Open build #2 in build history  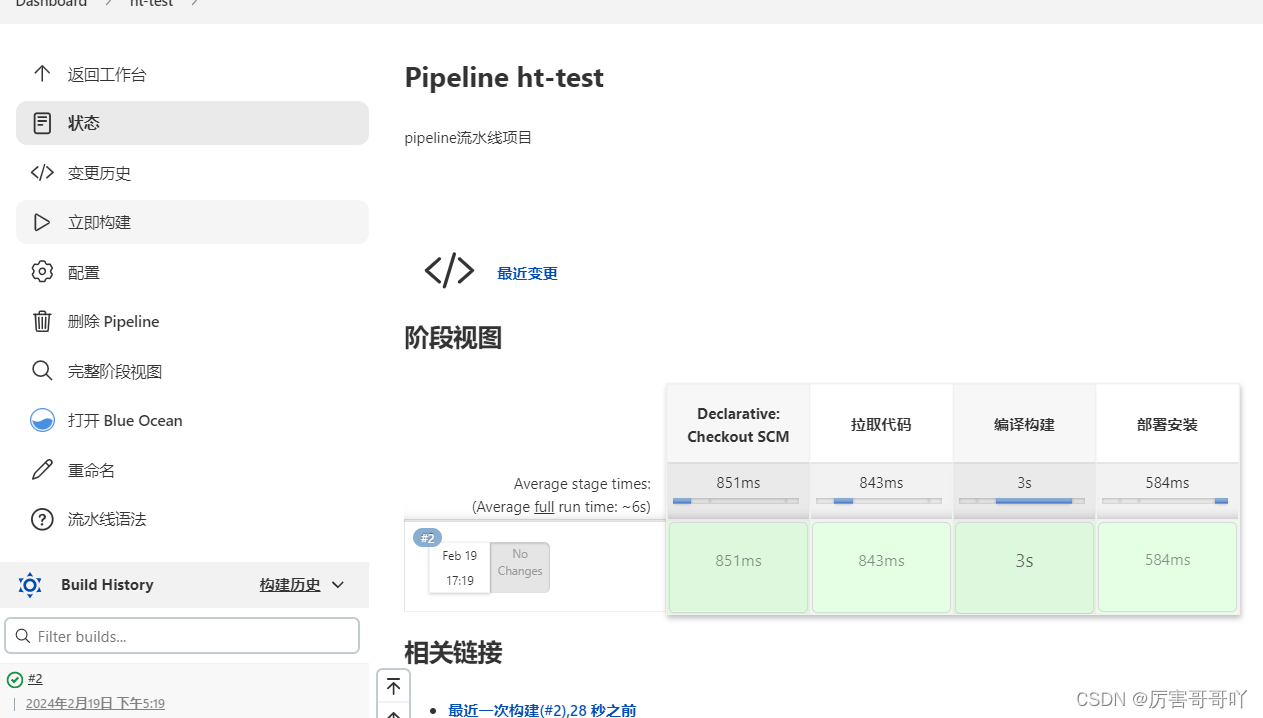pyautogui.click(x=35, y=678)
